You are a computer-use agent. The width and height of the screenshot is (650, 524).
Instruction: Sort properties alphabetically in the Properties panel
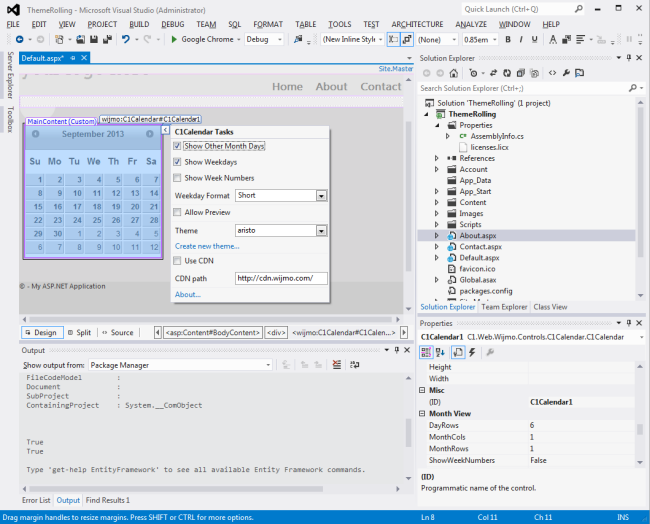[442, 352]
